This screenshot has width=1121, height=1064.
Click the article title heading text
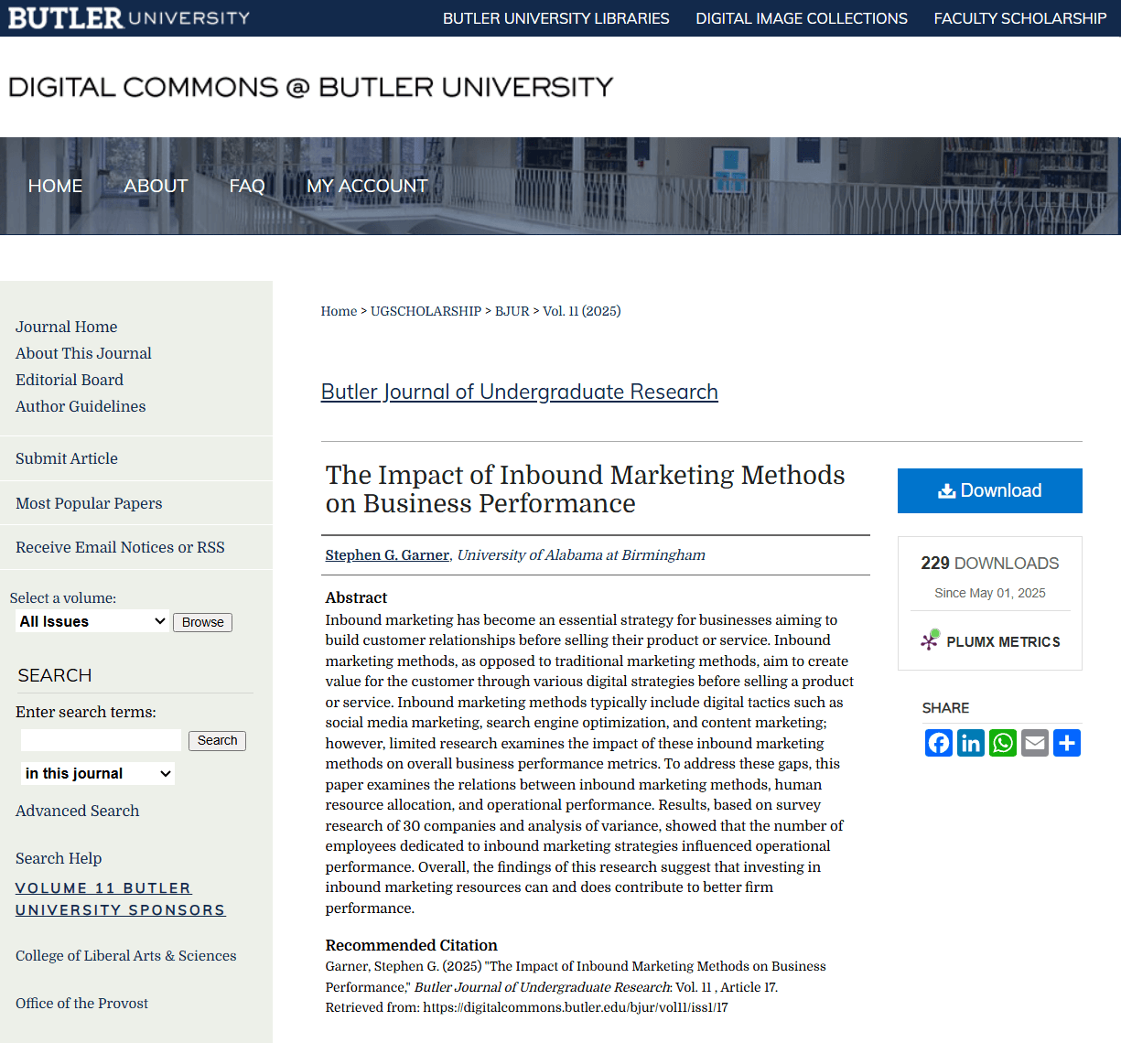click(585, 489)
